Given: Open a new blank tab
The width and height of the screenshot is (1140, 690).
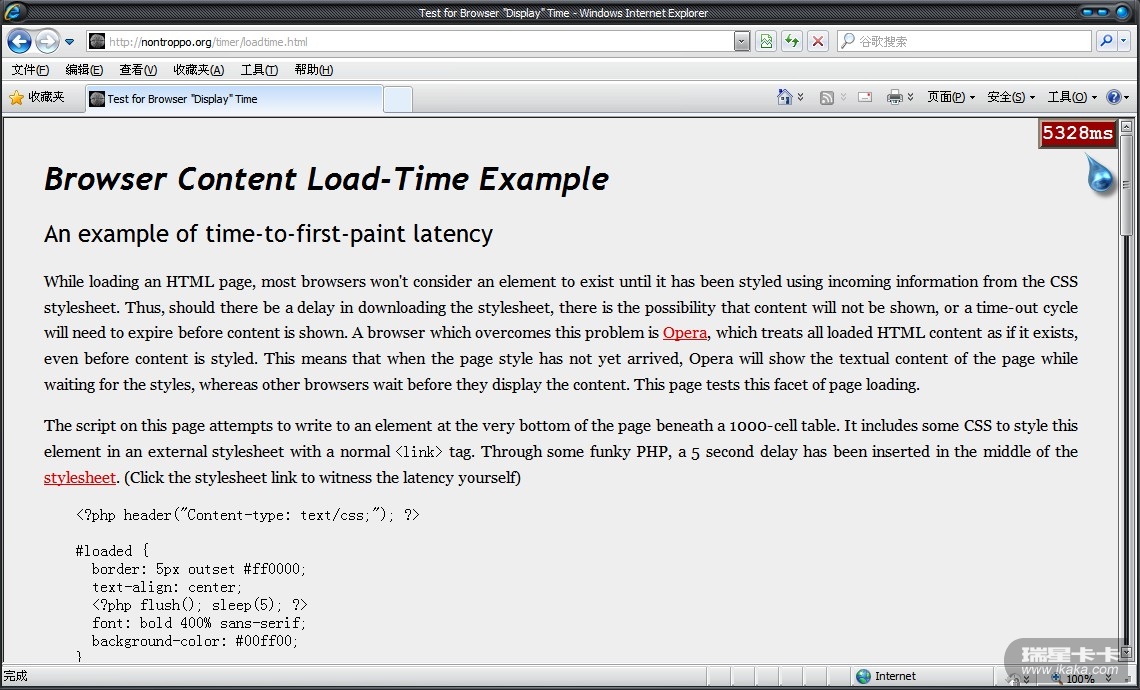Looking at the screenshot, I should point(398,100).
